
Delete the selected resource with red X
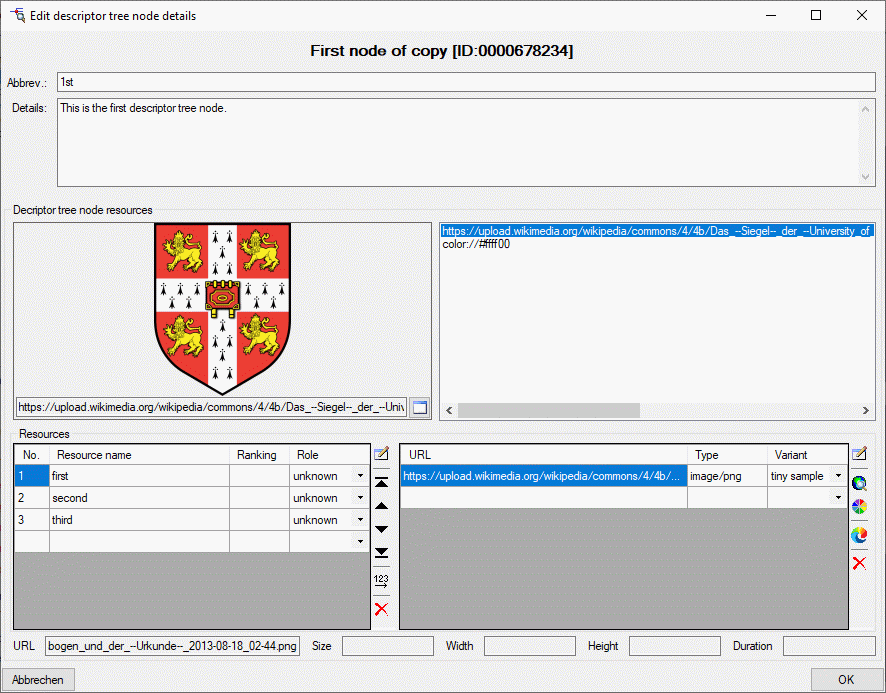click(381, 609)
